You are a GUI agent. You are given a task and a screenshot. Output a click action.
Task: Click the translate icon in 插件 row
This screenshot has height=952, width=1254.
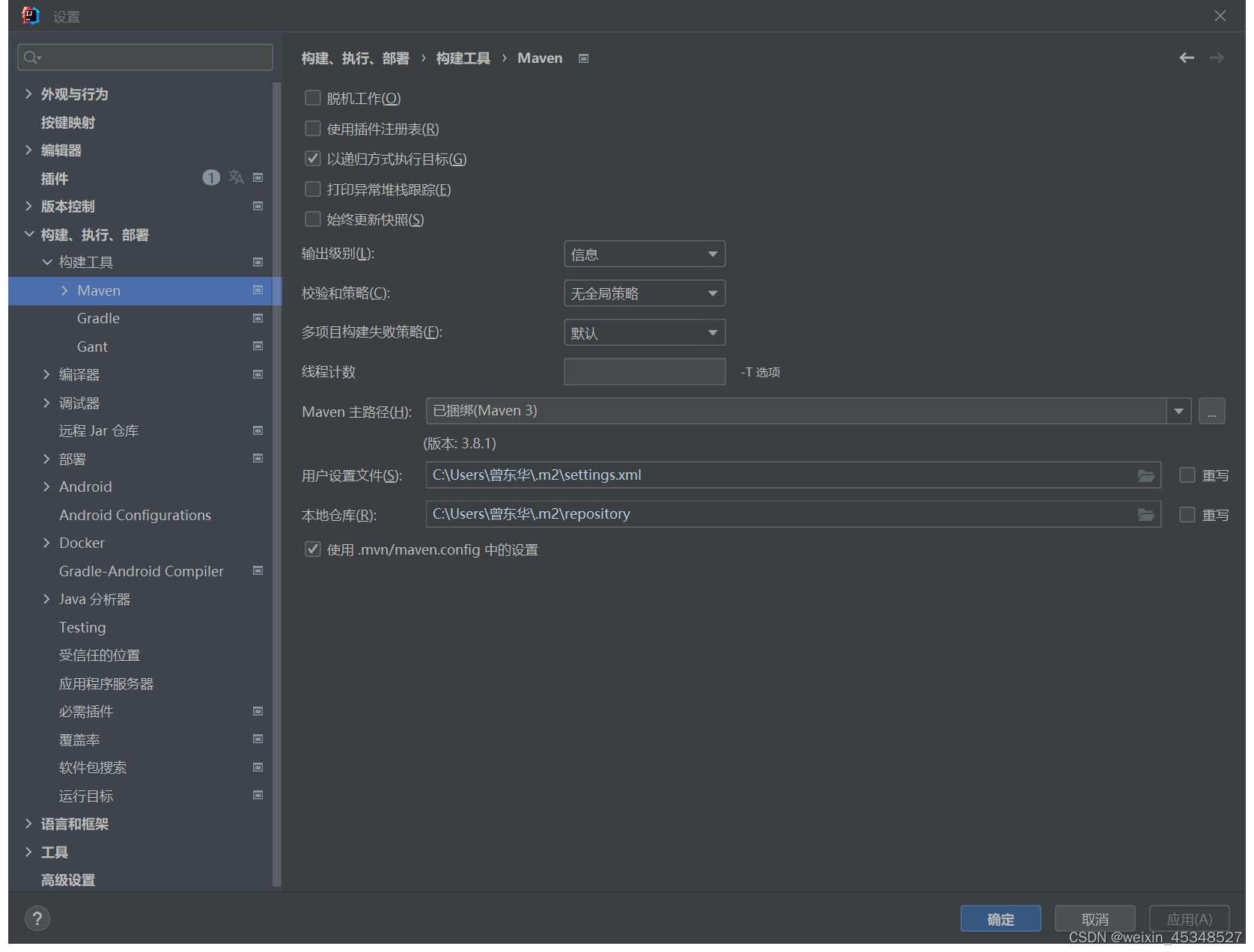coord(236,177)
